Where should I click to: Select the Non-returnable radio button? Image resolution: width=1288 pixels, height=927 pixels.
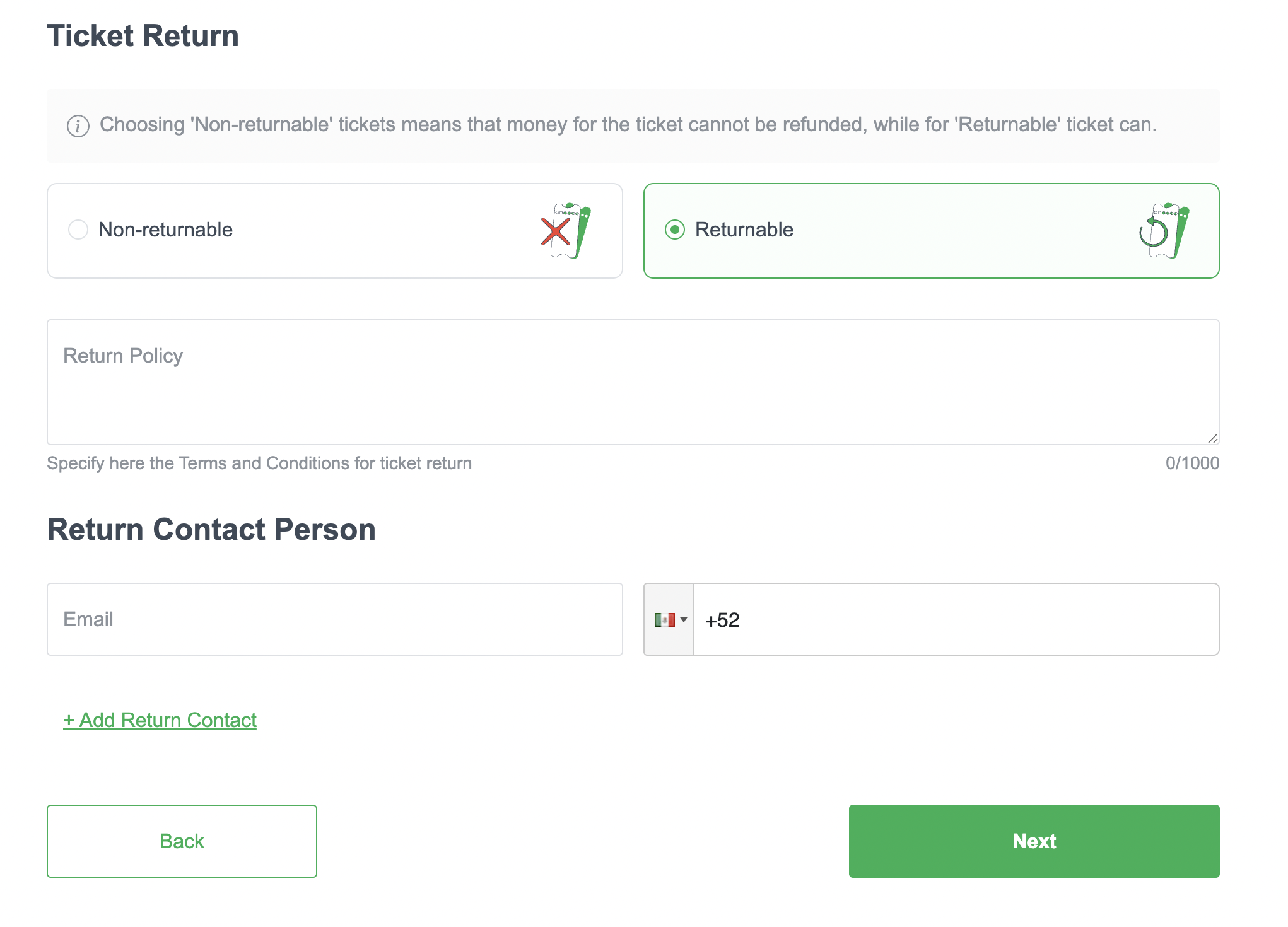coord(78,230)
